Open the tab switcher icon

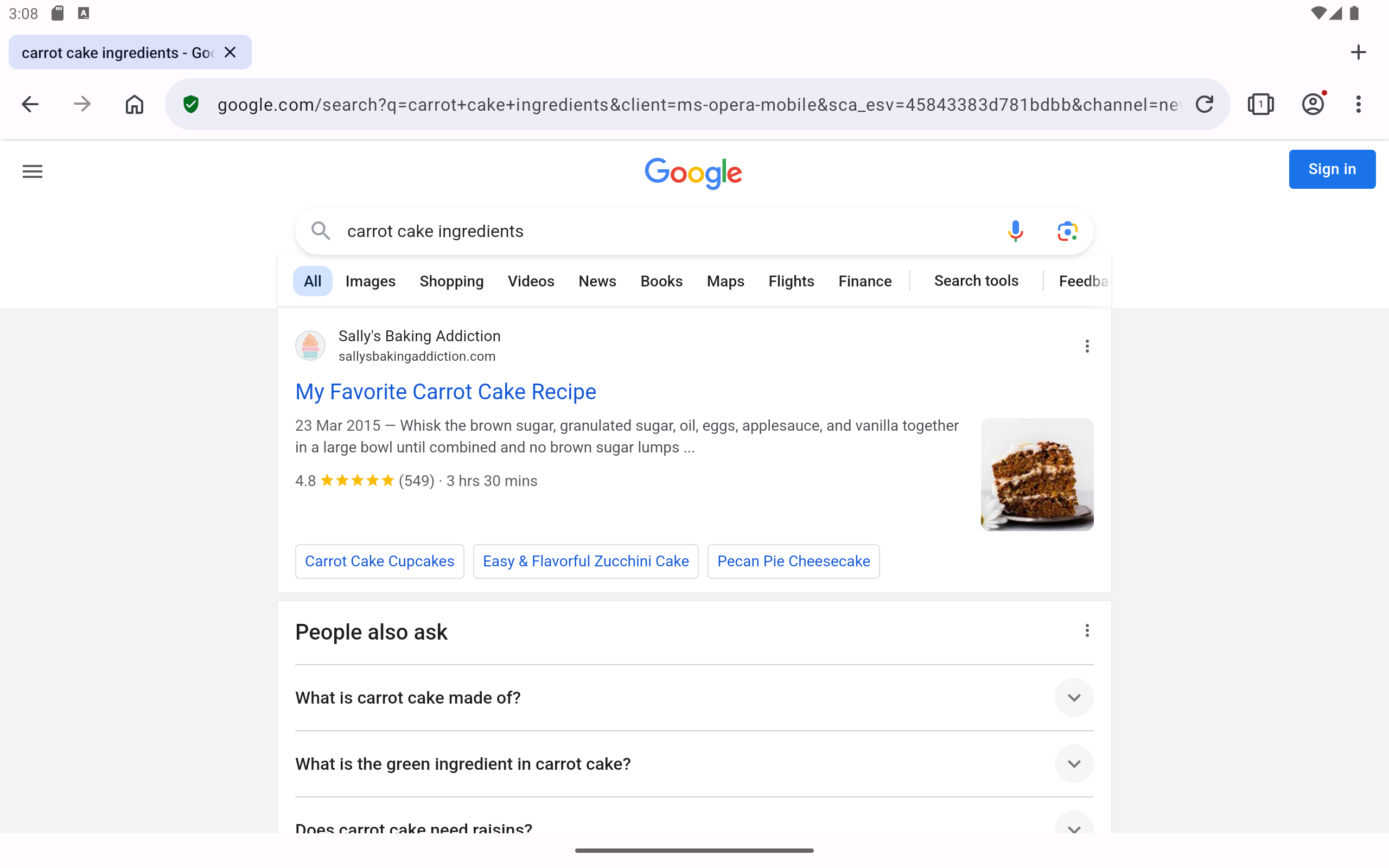click(1260, 105)
